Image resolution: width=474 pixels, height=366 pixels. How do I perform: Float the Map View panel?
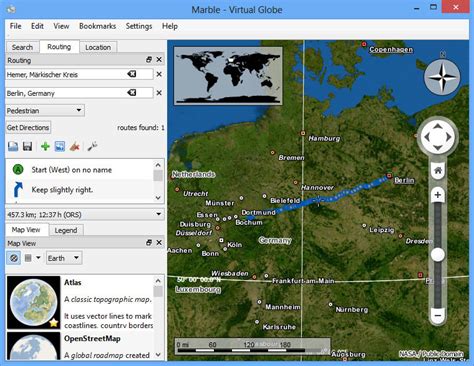[x=149, y=242]
